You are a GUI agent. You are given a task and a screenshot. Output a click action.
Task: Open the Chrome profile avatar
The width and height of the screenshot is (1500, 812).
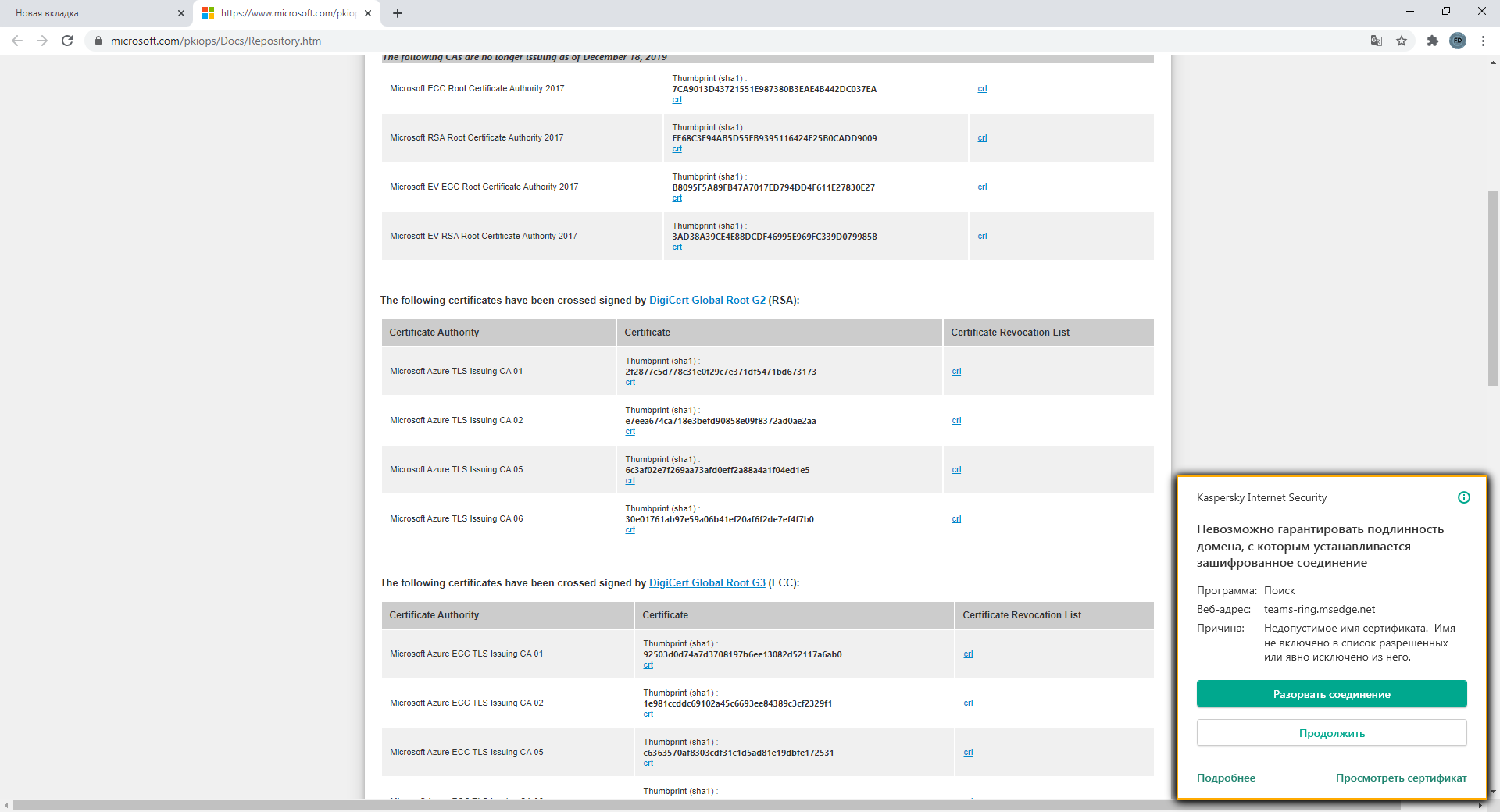pos(1458,41)
